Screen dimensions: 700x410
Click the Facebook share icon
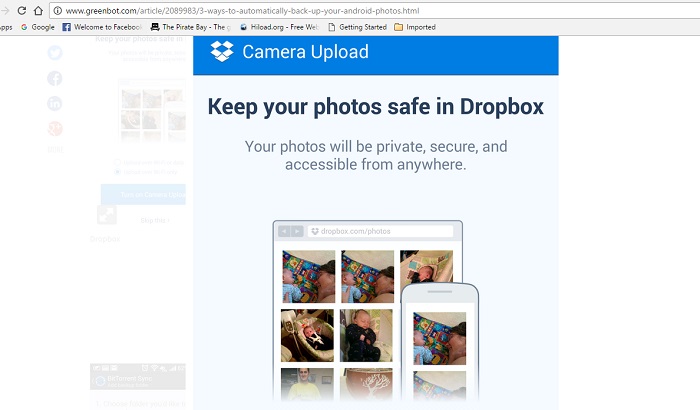pyautogui.click(x=54, y=78)
